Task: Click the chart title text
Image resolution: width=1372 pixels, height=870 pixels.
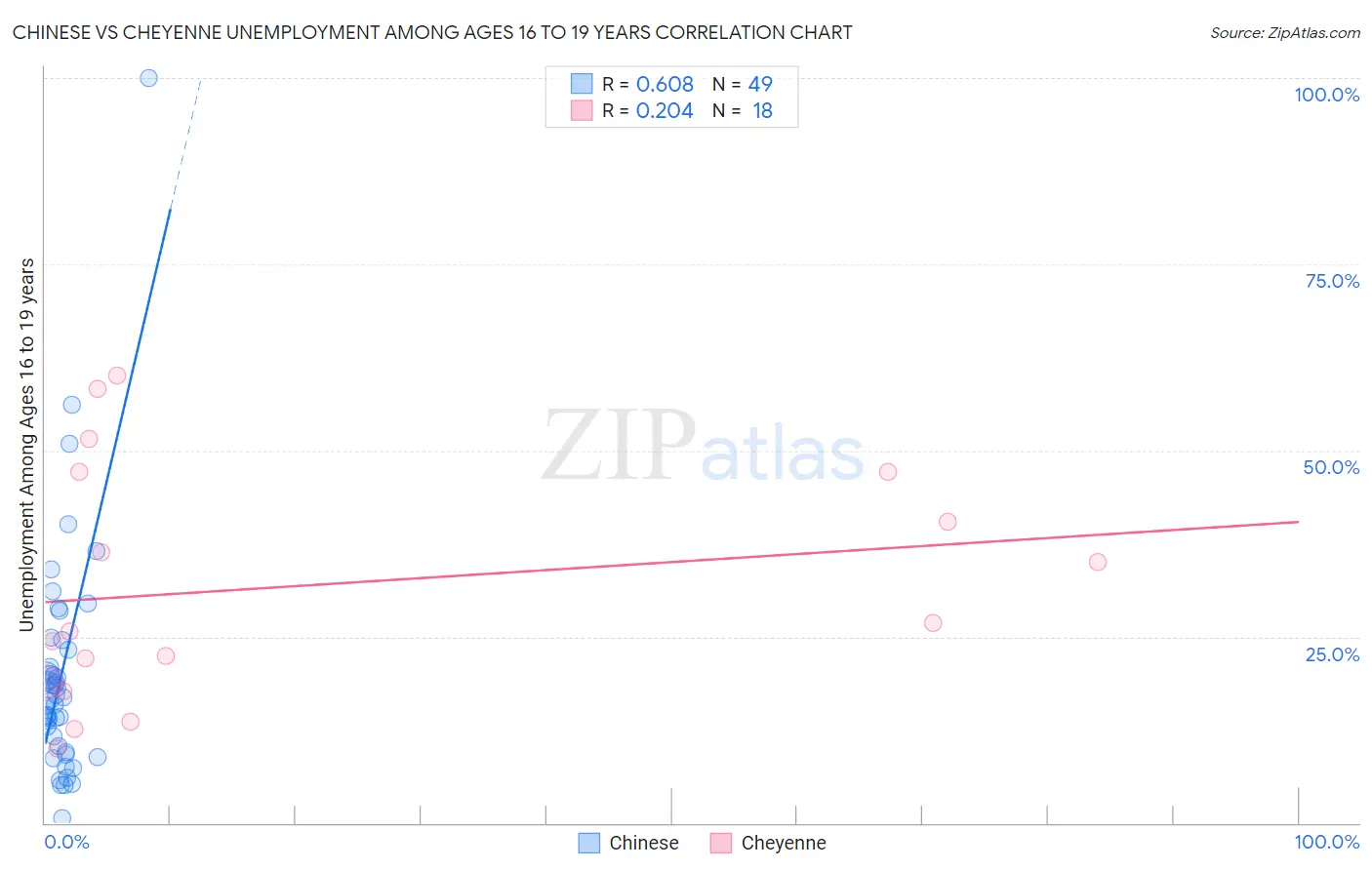Action: pos(432,33)
